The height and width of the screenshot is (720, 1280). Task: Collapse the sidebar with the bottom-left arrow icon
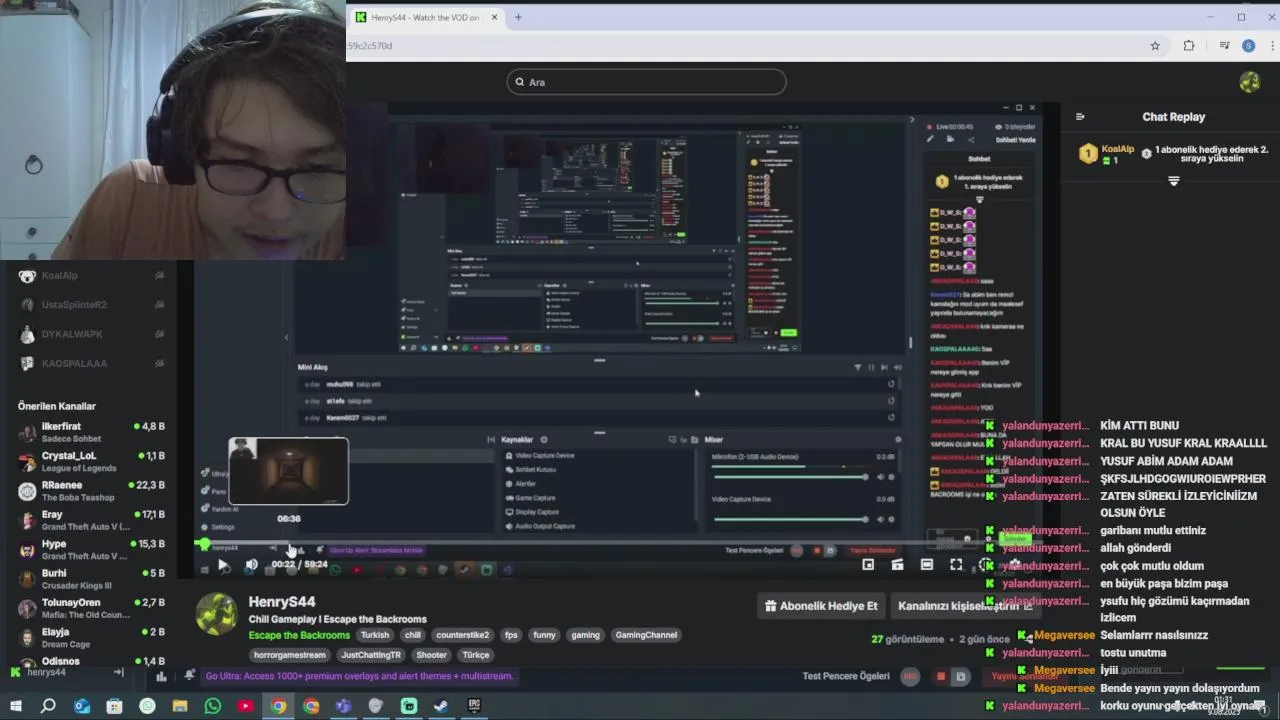coord(119,673)
